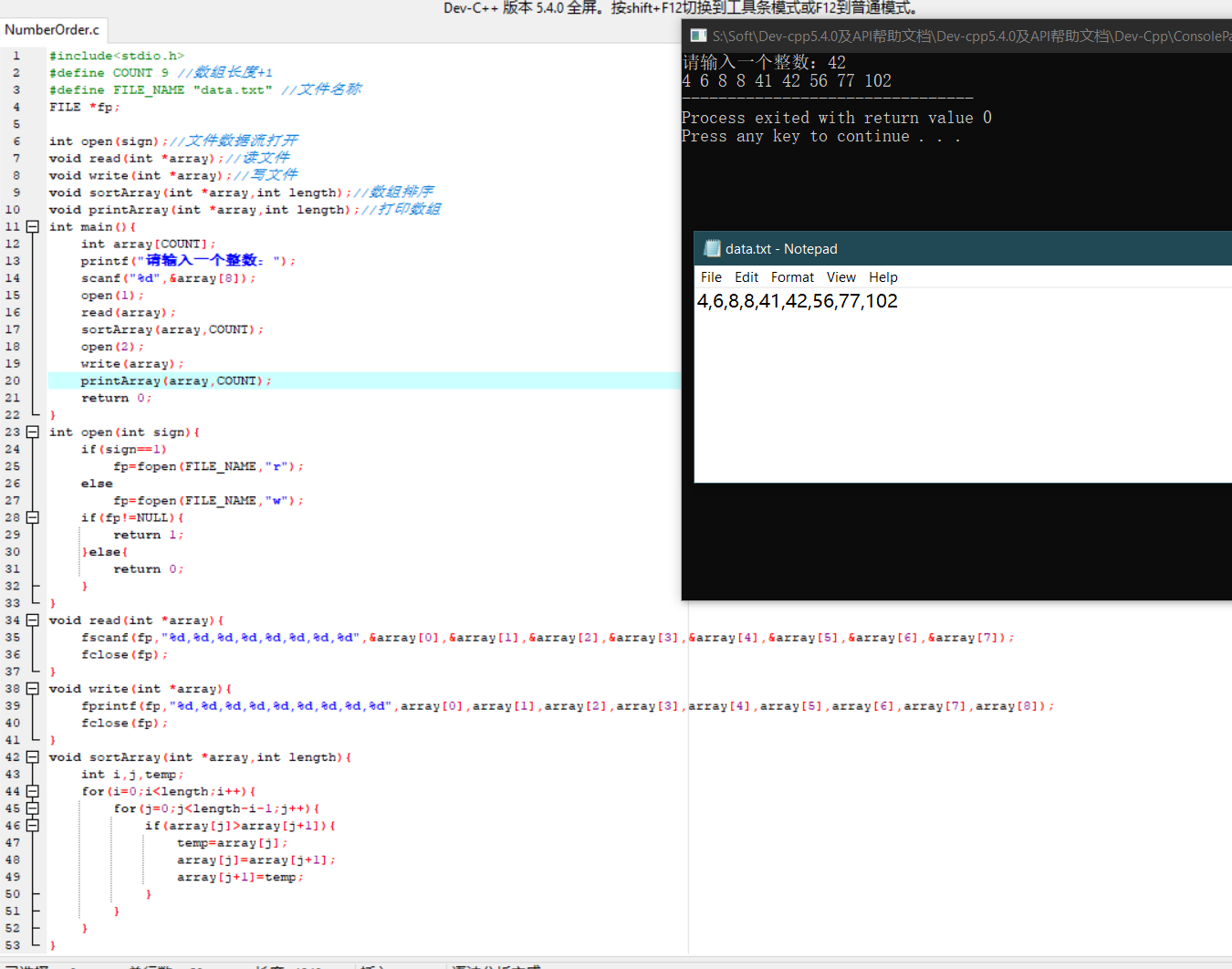Click the int array[COUNT]; line
This screenshot has width=1232, height=969.
(x=148, y=244)
